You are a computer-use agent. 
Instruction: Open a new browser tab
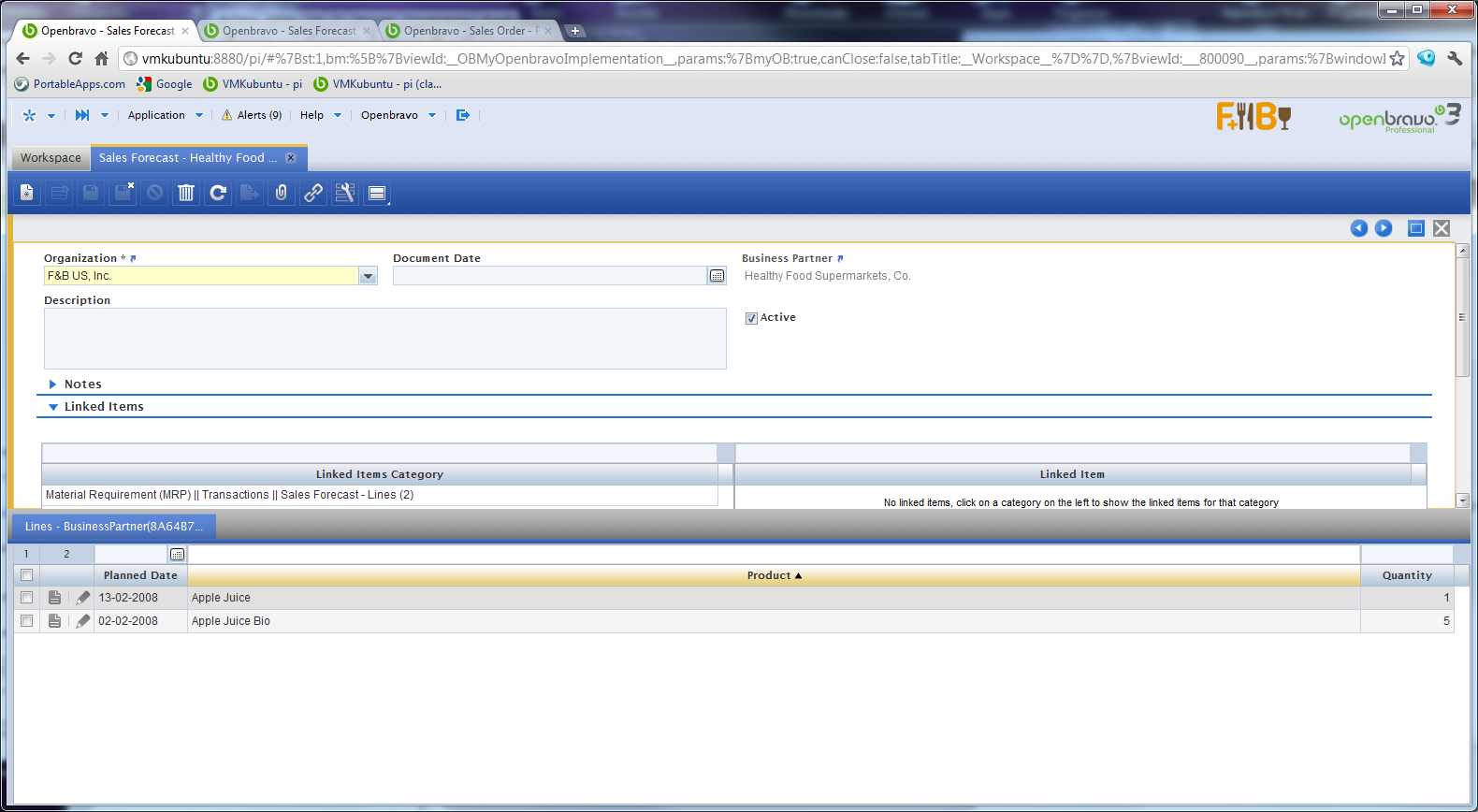click(575, 31)
